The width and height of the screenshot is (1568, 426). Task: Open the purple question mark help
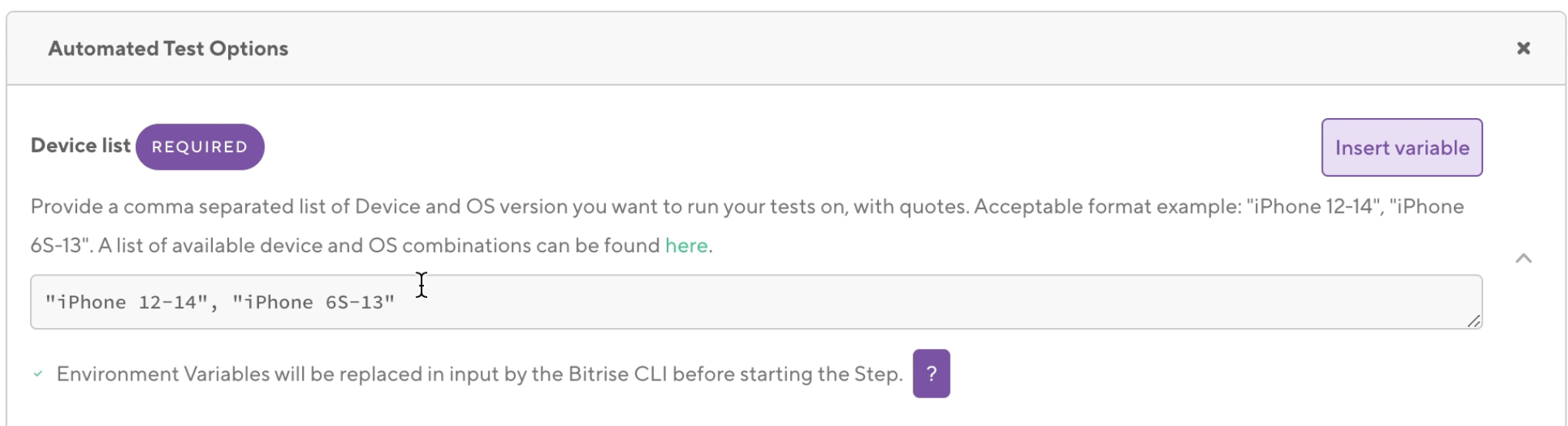point(930,374)
